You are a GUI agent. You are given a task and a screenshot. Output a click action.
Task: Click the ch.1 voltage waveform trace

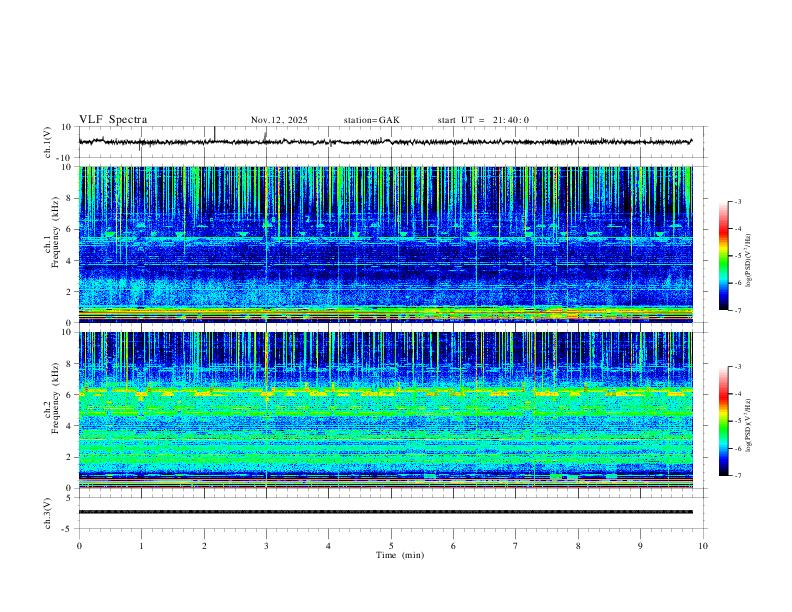point(385,142)
